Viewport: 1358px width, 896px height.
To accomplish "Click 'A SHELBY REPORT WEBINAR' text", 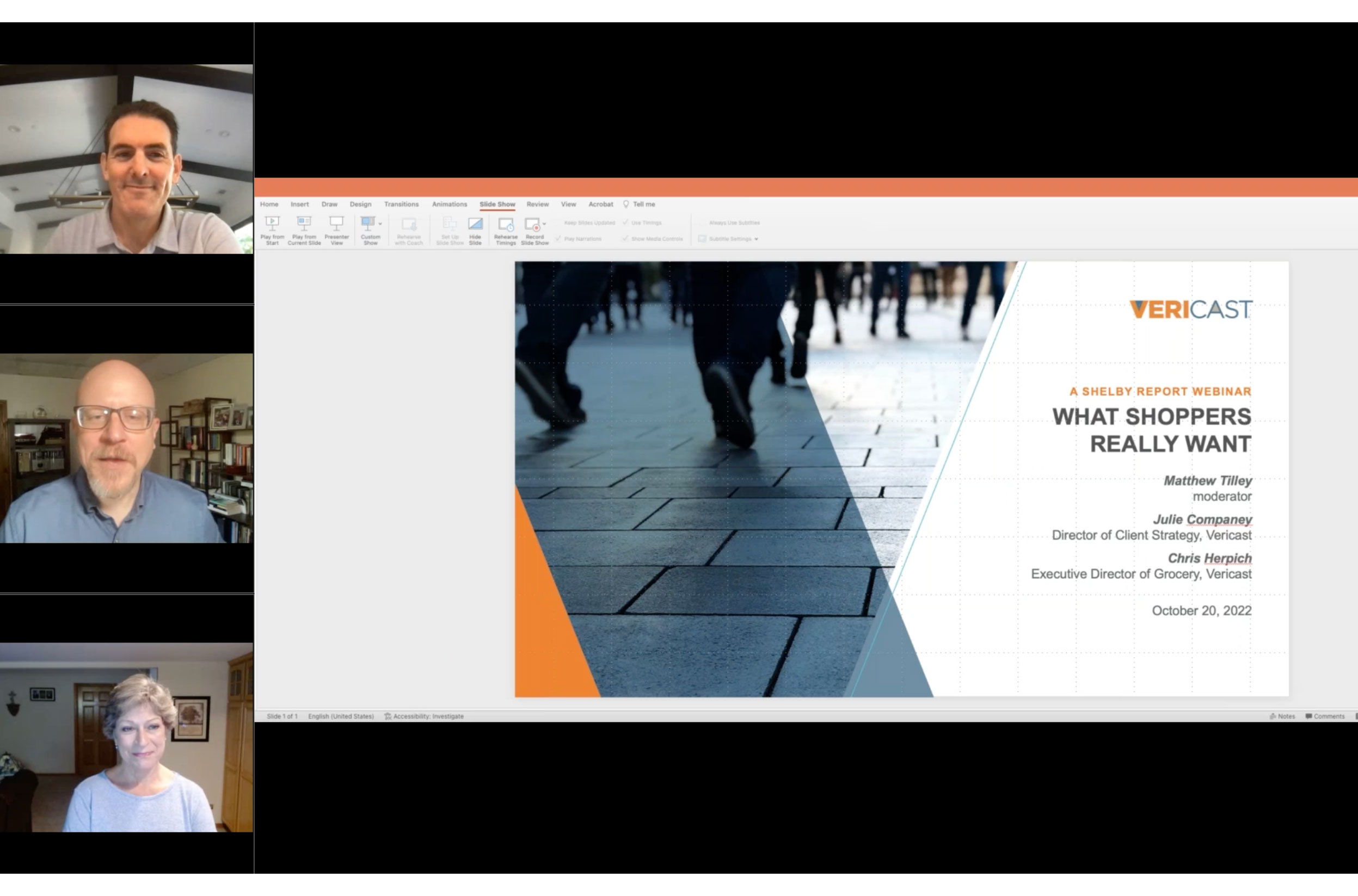I will coord(1160,392).
